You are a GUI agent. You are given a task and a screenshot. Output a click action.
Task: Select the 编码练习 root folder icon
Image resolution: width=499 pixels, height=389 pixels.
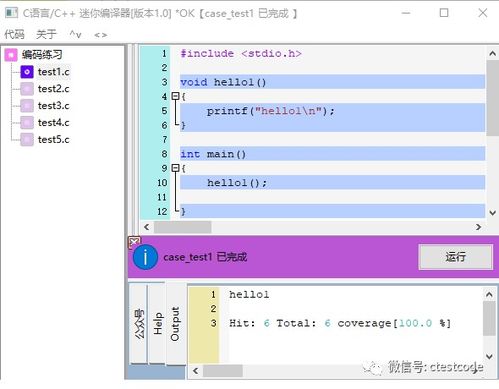(11, 55)
